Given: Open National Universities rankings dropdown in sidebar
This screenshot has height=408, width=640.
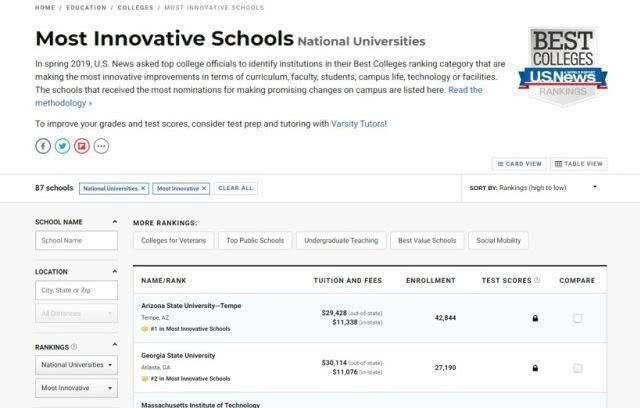Looking at the screenshot, I should coord(77,365).
